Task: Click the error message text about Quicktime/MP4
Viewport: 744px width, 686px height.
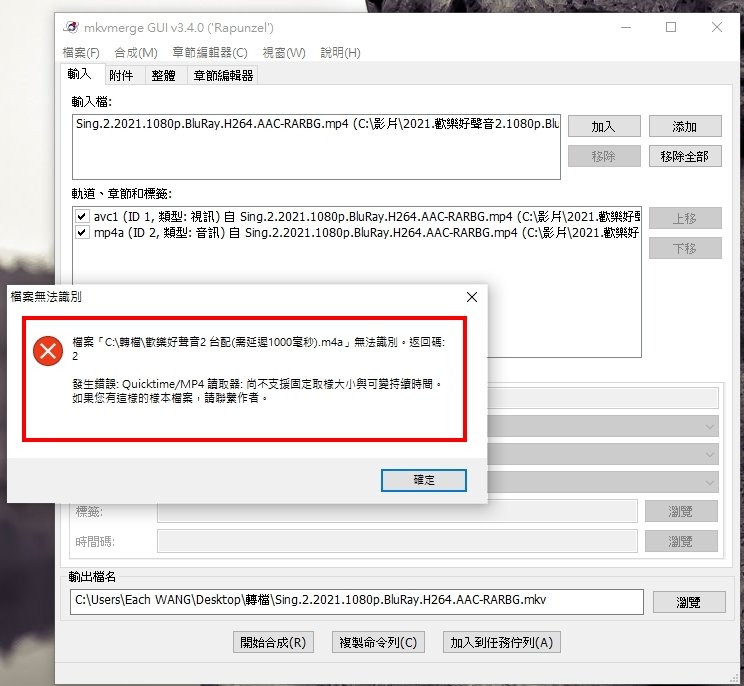Action: (257, 390)
